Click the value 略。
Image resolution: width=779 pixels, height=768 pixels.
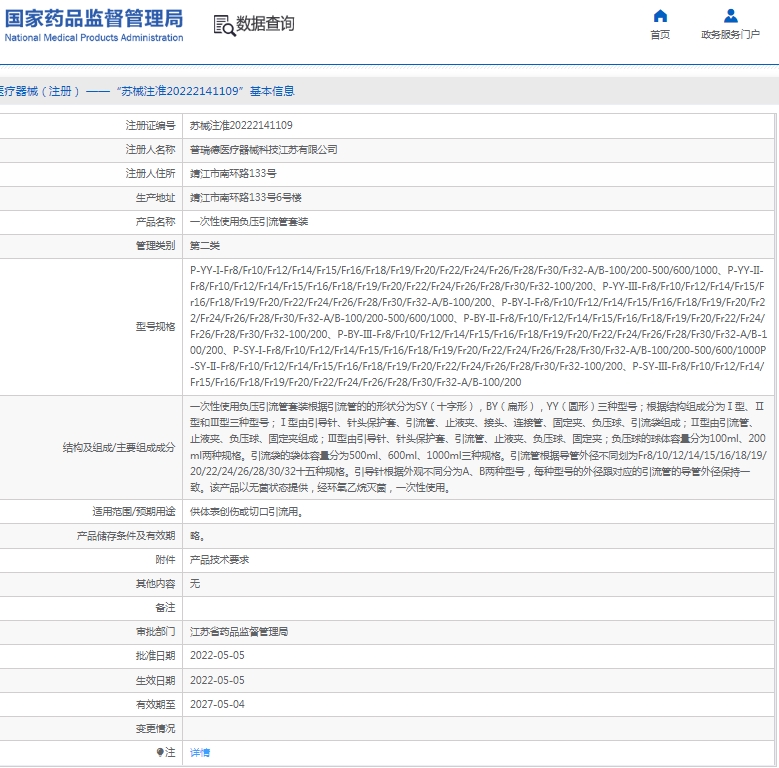tap(197, 536)
